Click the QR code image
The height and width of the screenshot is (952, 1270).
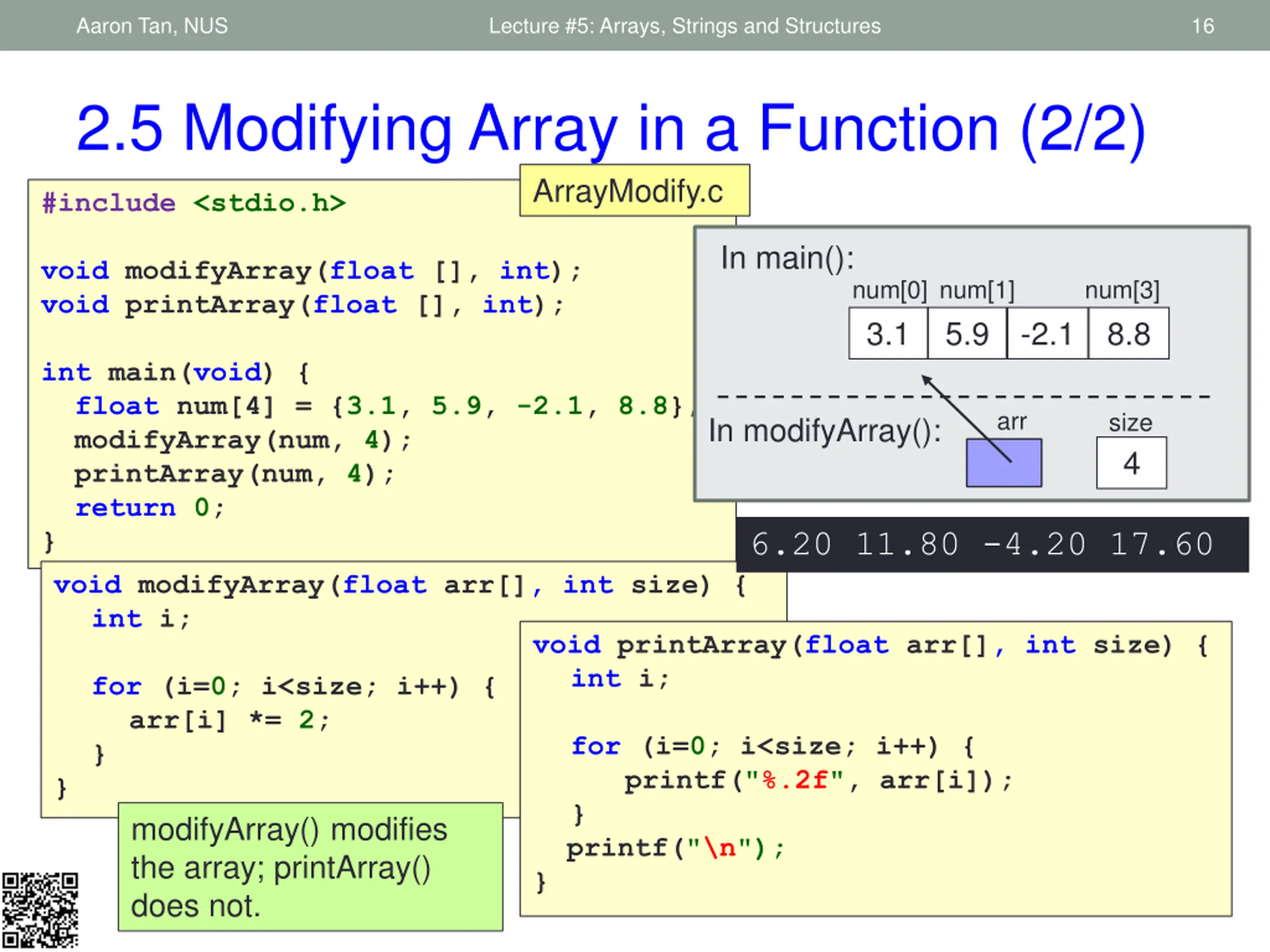(x=40, y=910)
